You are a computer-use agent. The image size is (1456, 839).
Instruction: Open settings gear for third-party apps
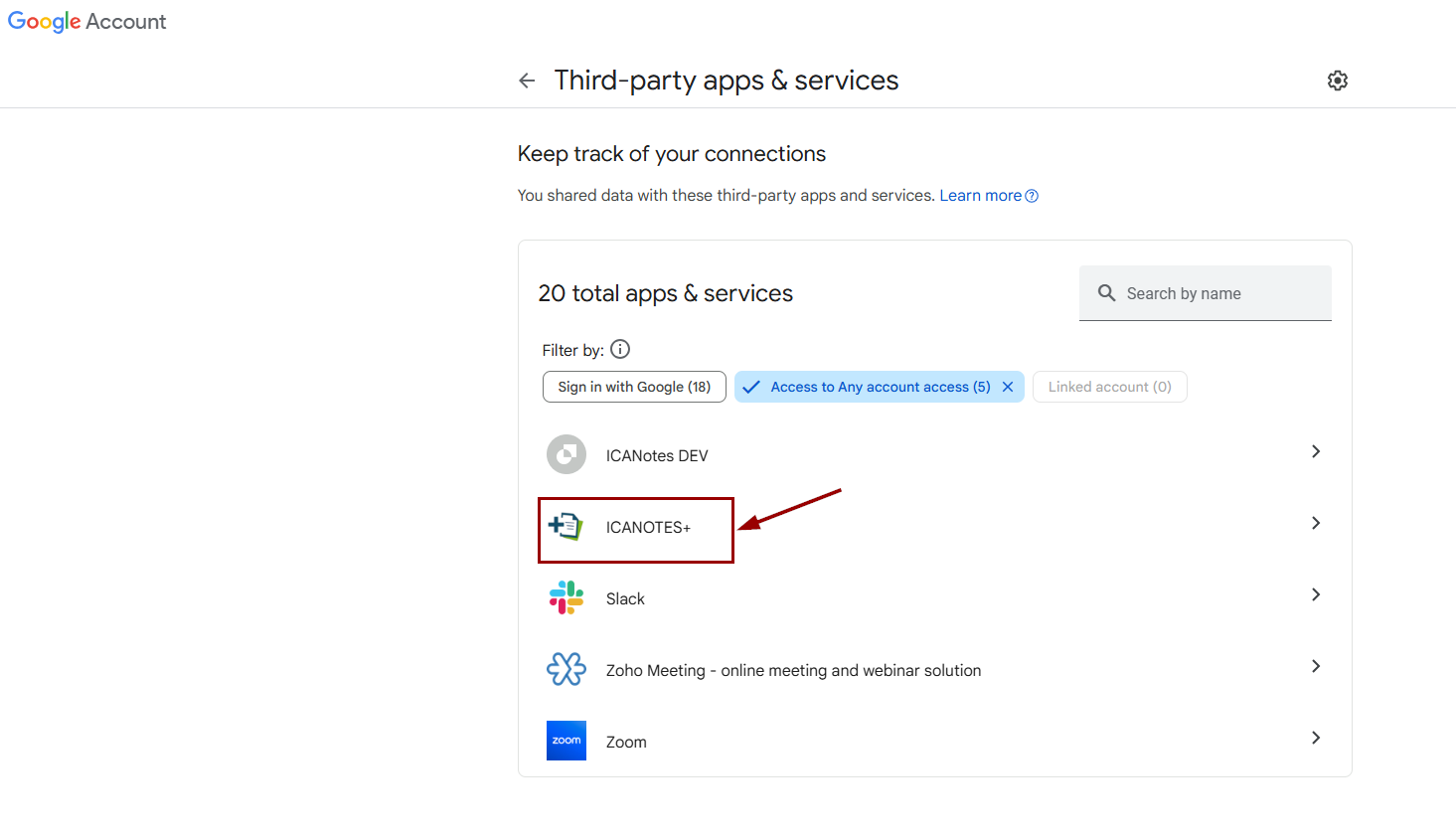pyautogui.click(x=1338, y=81)
